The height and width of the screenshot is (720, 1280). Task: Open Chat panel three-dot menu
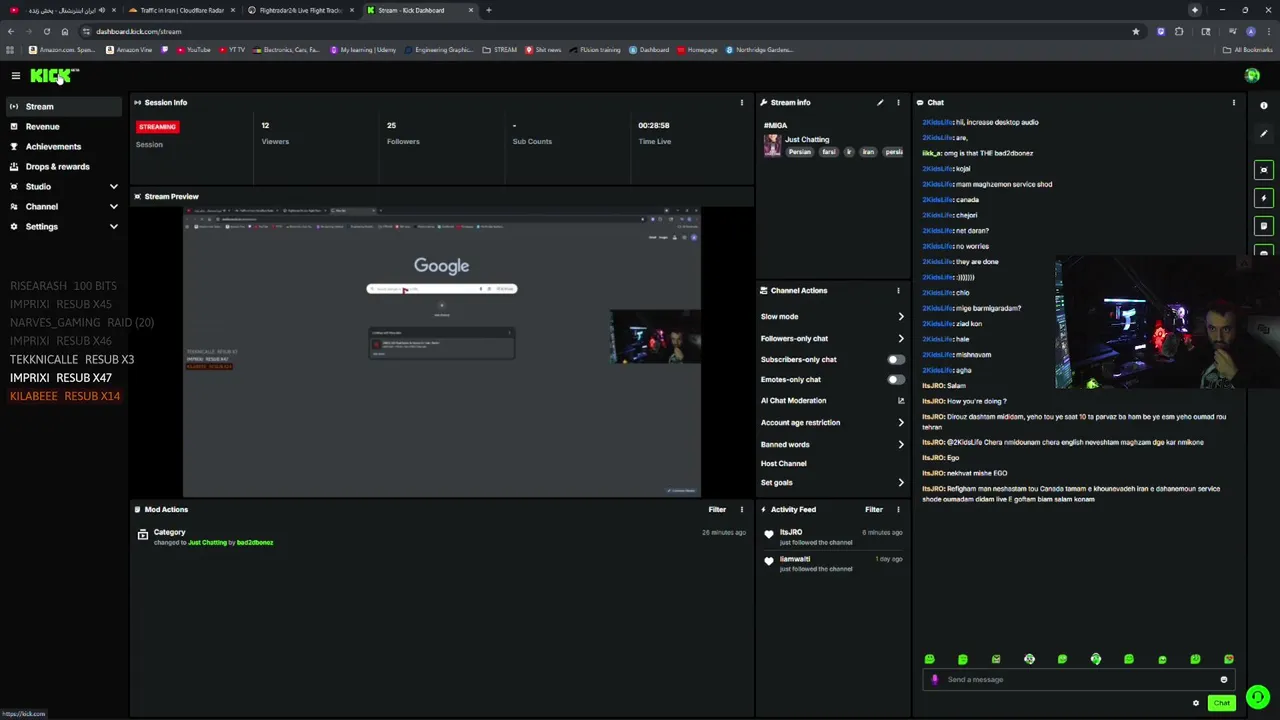[1233, 102]
